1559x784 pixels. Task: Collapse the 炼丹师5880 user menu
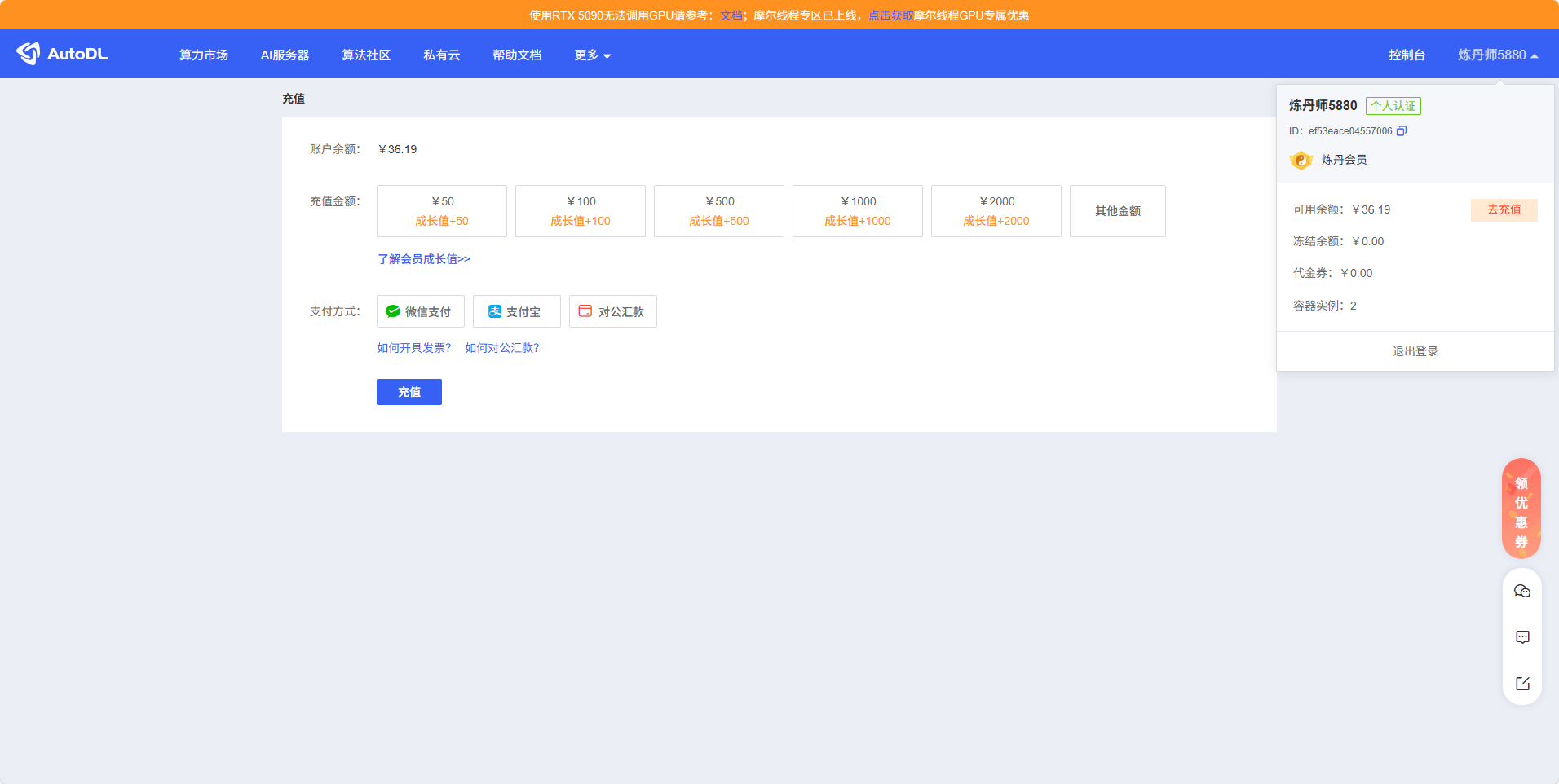click(1498, 55)
